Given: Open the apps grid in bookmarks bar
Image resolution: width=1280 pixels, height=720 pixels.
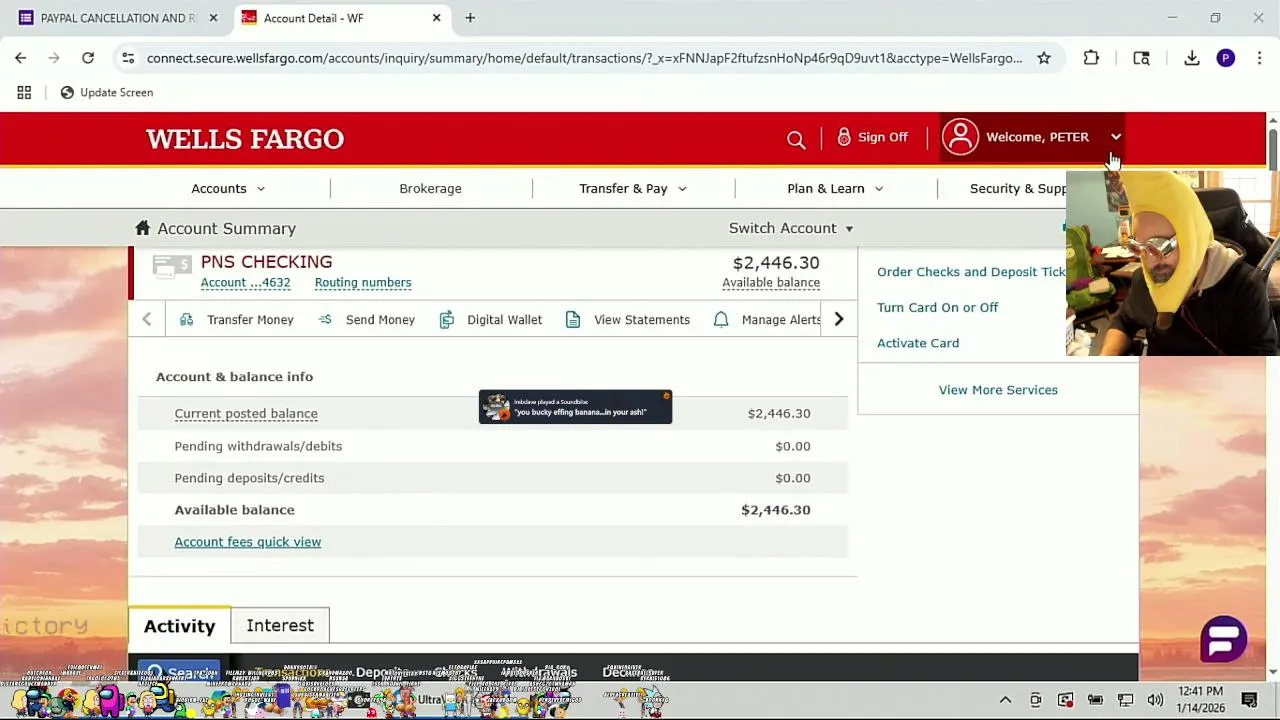Looking at the screenshot, I should [24, 92].
